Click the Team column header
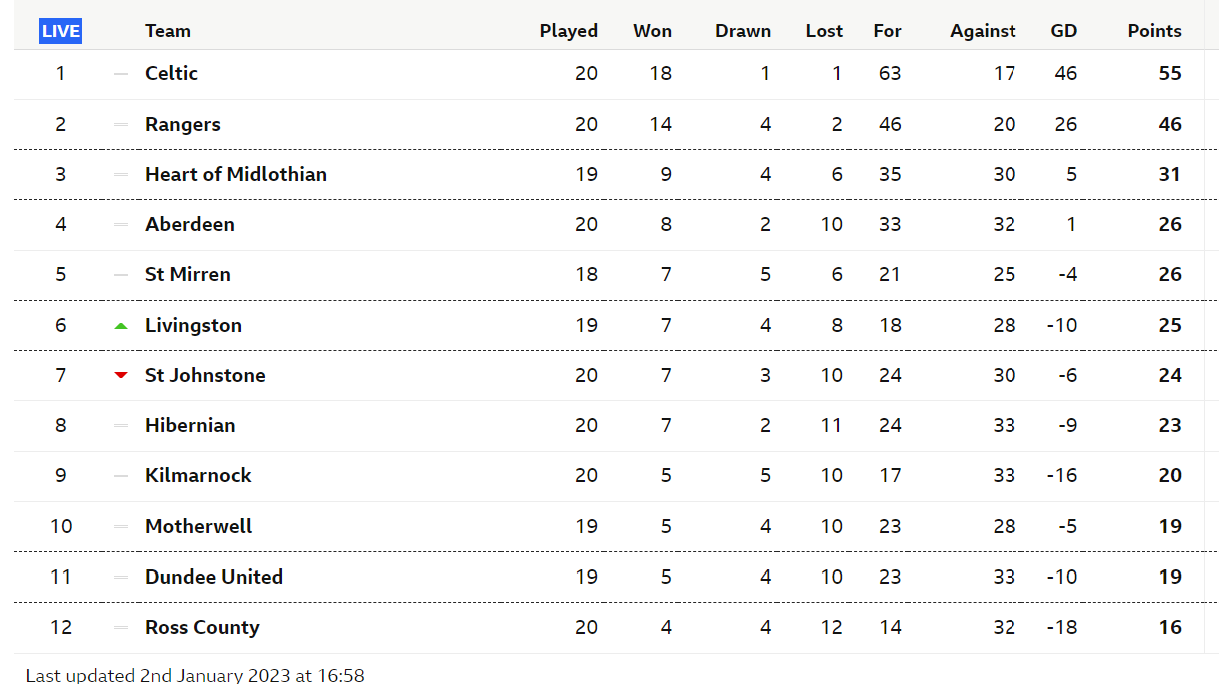 tap(167, 31)
